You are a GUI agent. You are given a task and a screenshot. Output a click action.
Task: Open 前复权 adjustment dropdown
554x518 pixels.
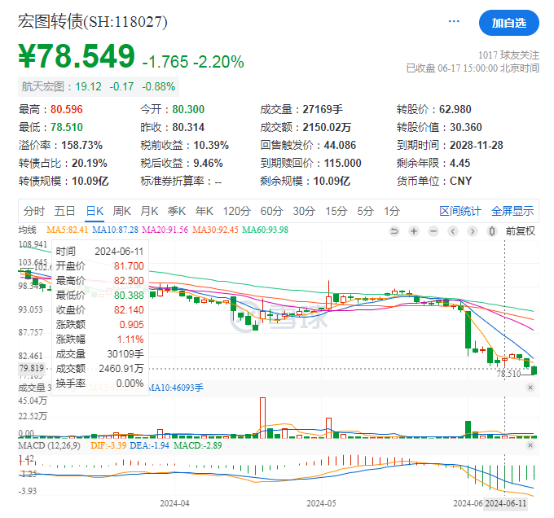pyautogui.click(x=520, y=231)
